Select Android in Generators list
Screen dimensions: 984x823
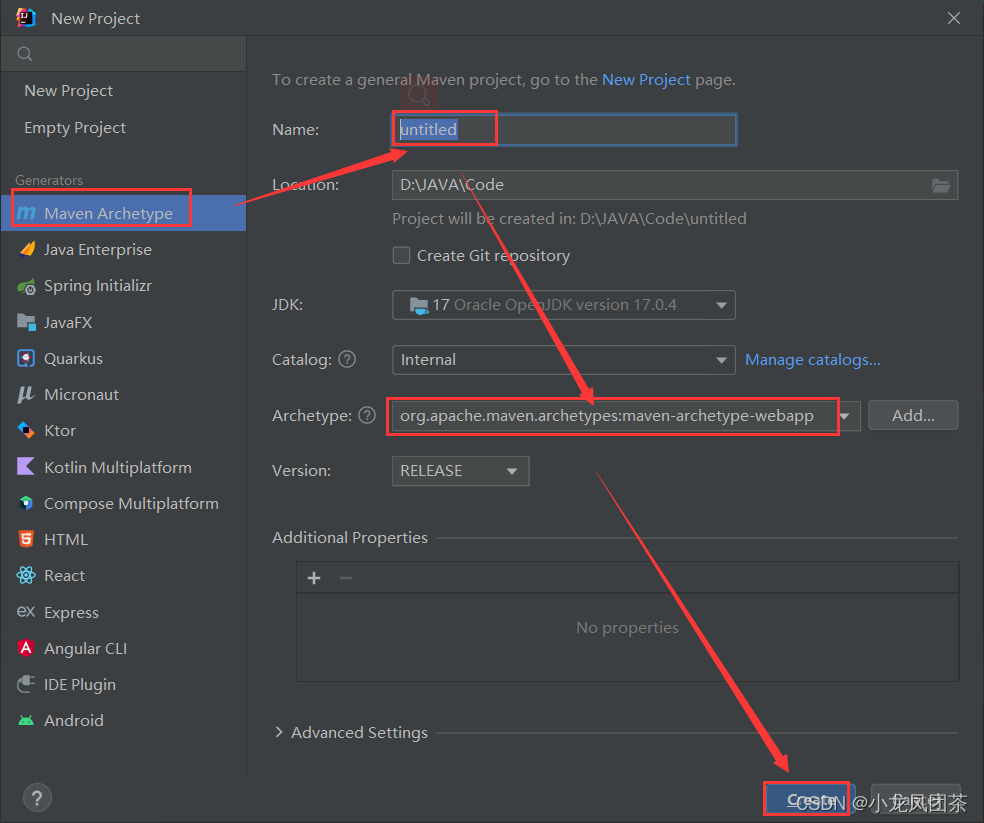(x=124, y=721)
